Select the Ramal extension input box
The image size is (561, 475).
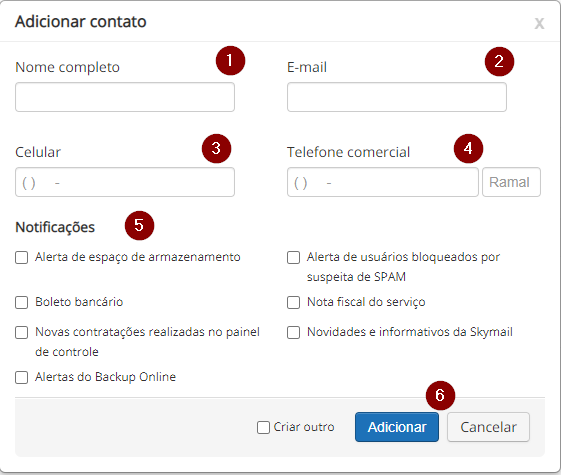[x=511, y=182]
